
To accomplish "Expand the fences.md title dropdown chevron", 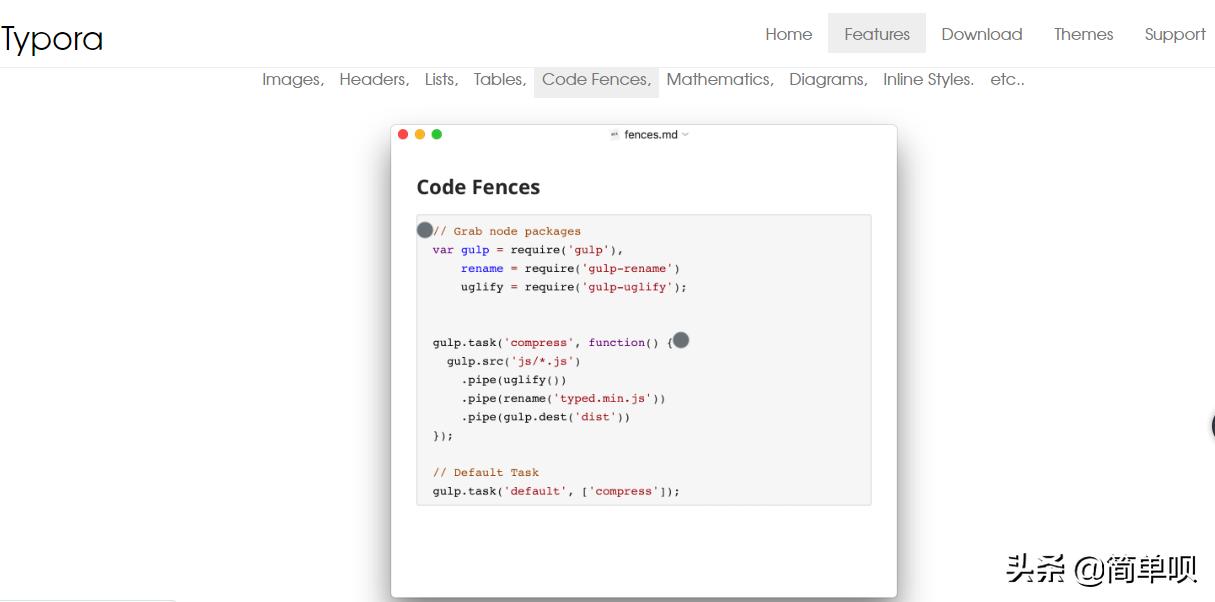I will [686, 135].
